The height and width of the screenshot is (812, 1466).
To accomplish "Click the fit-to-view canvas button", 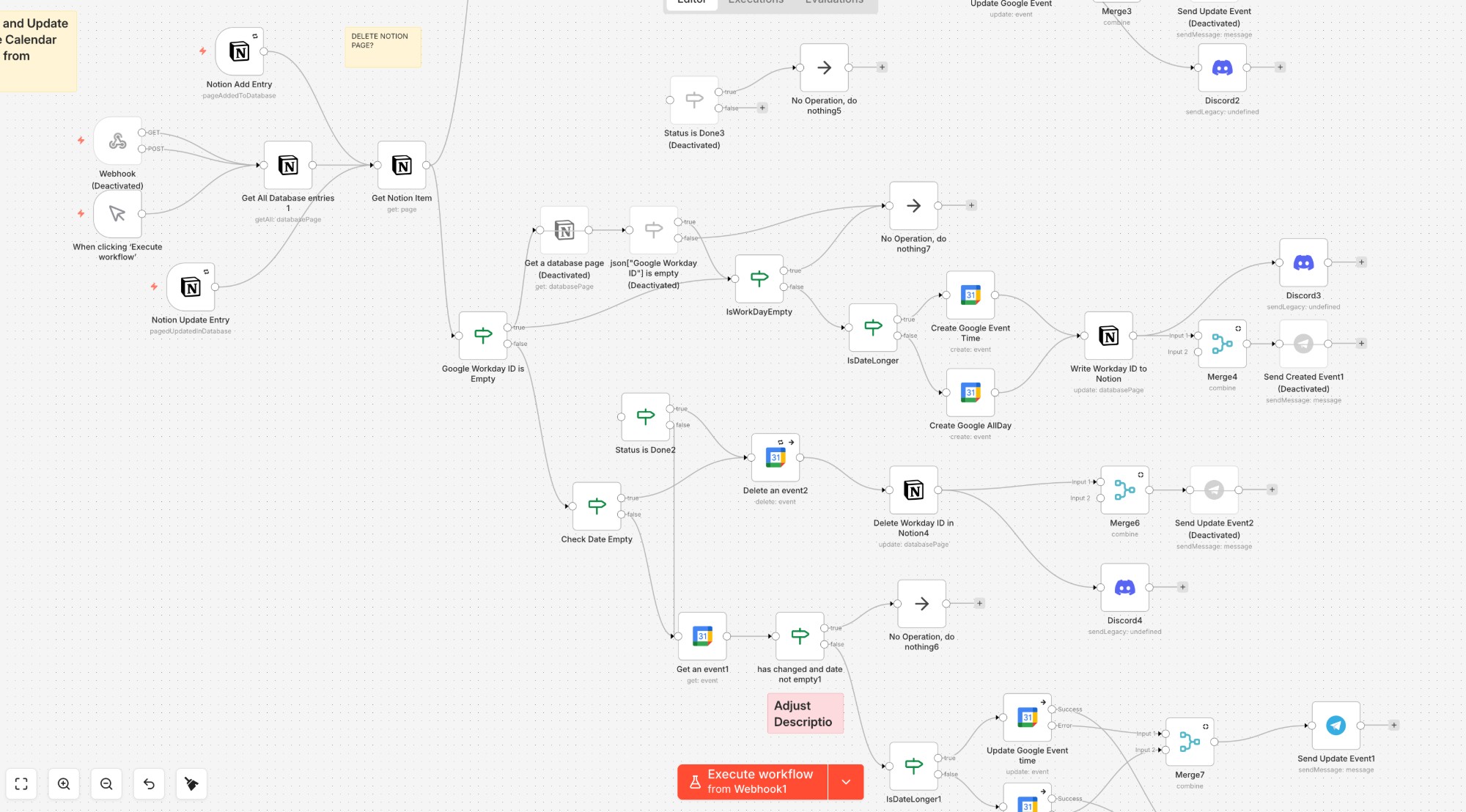I will point(21,784).
